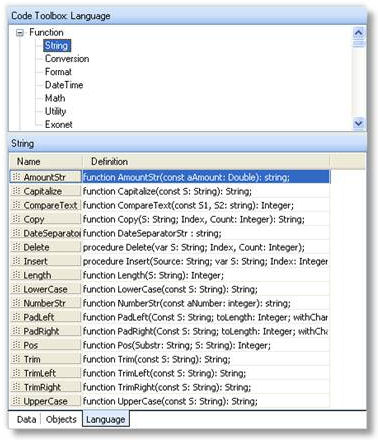The image size is (378, 440).
Task: Select the TrimLeft name cell
Action: (x=46, y=373)
